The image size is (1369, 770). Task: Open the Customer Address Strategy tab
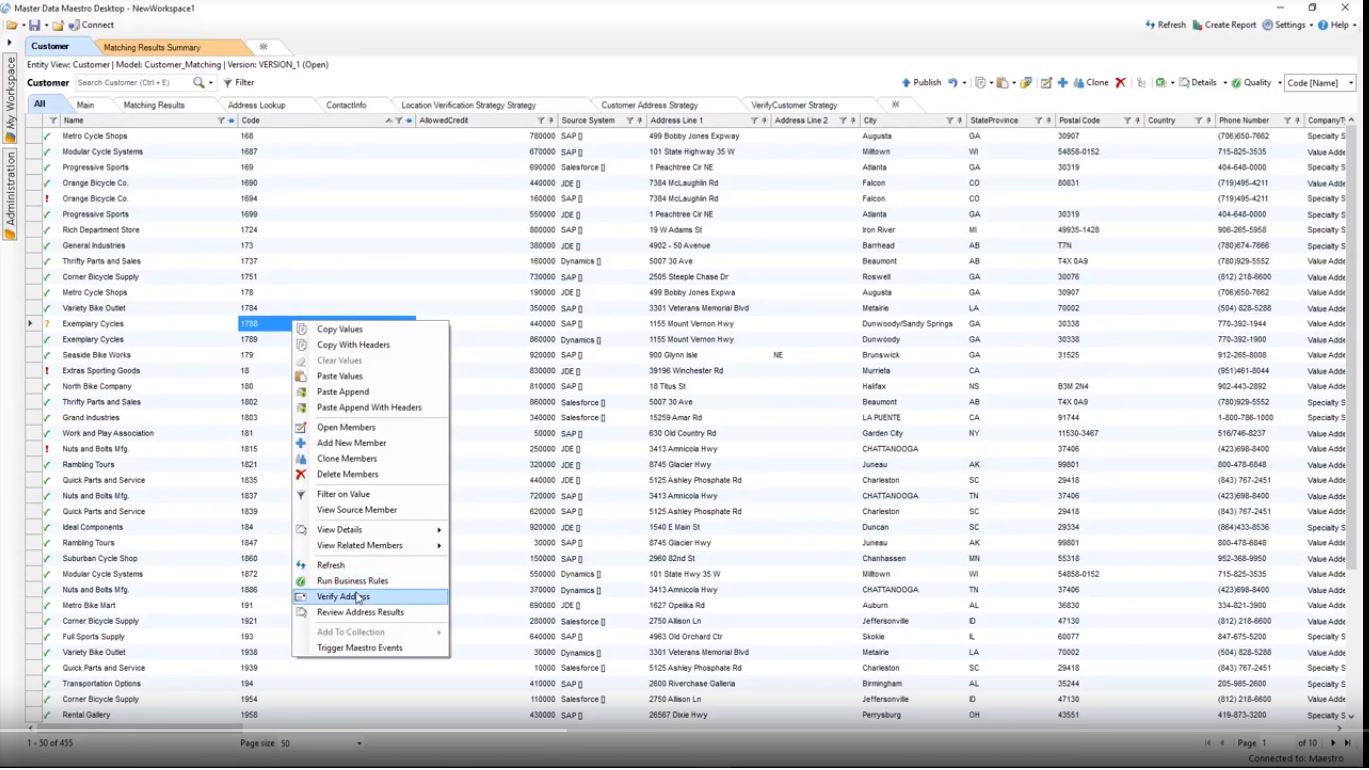point(649,105)
